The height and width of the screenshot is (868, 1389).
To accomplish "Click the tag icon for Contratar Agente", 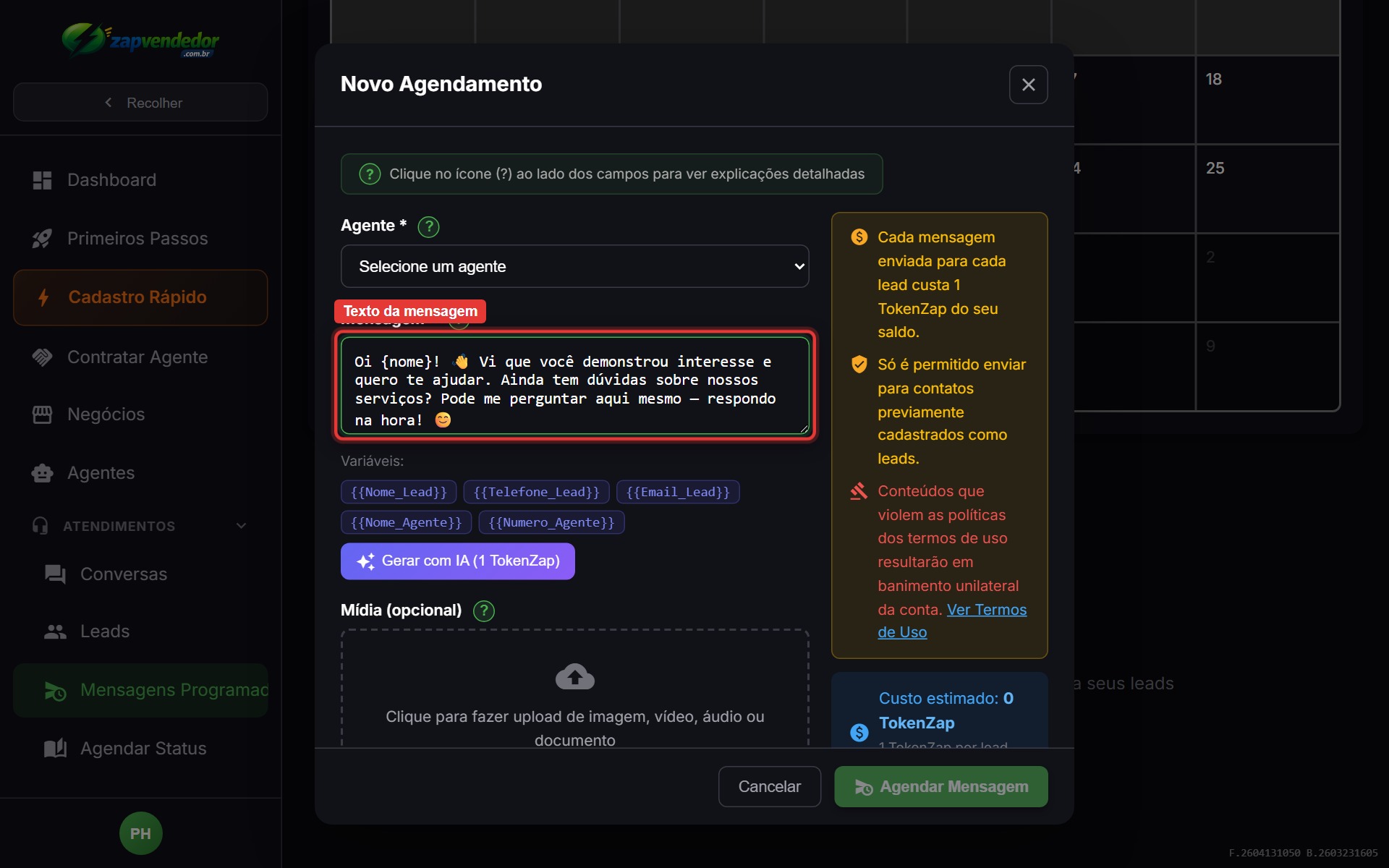I will click(42, 357).
